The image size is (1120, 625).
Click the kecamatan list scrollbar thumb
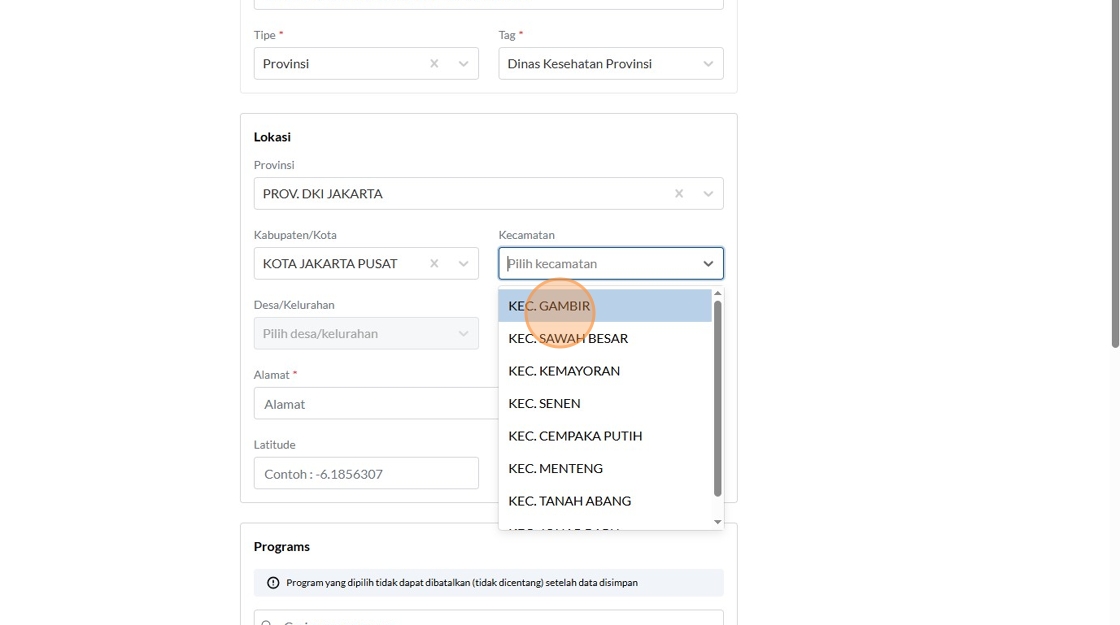tap(717, 398)
